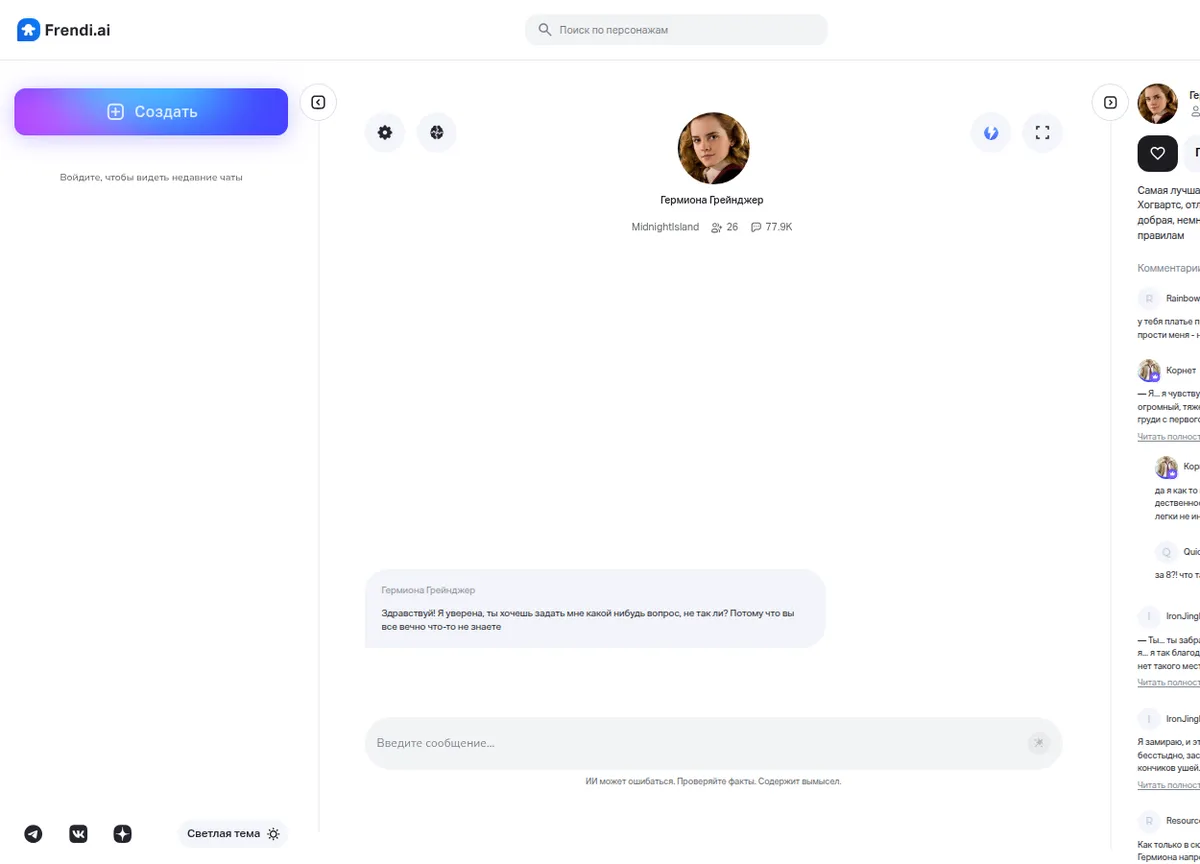Image resolution: width=1200 pixels, height=864 pixels.
Task: Expand the comment starting "Я замираю"
Action: point(1168,785)
